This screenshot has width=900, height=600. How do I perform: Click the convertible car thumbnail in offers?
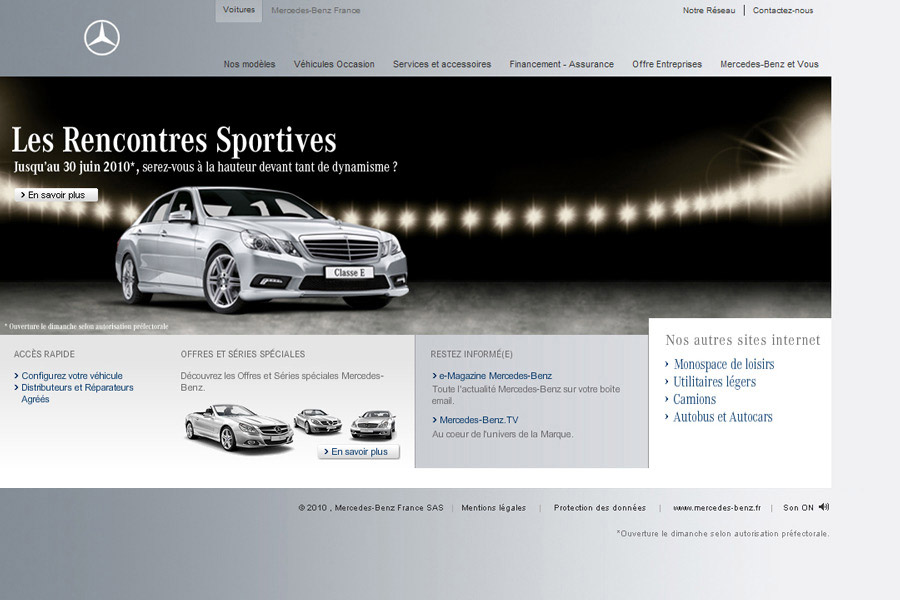coord(238,427)
